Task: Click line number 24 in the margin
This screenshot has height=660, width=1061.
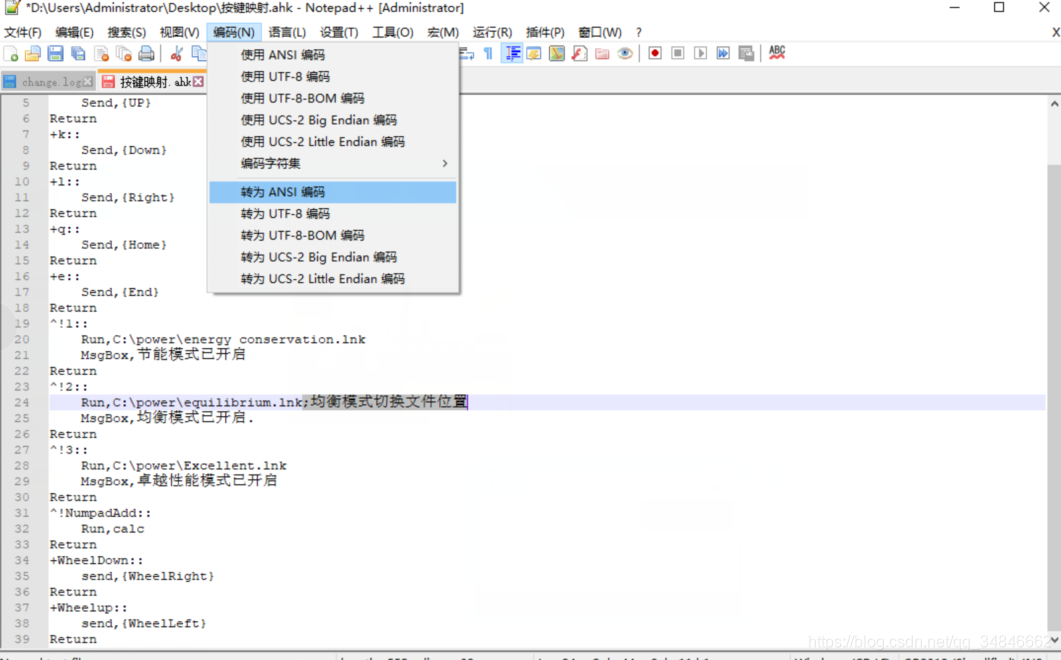Action: click(22, 403)
